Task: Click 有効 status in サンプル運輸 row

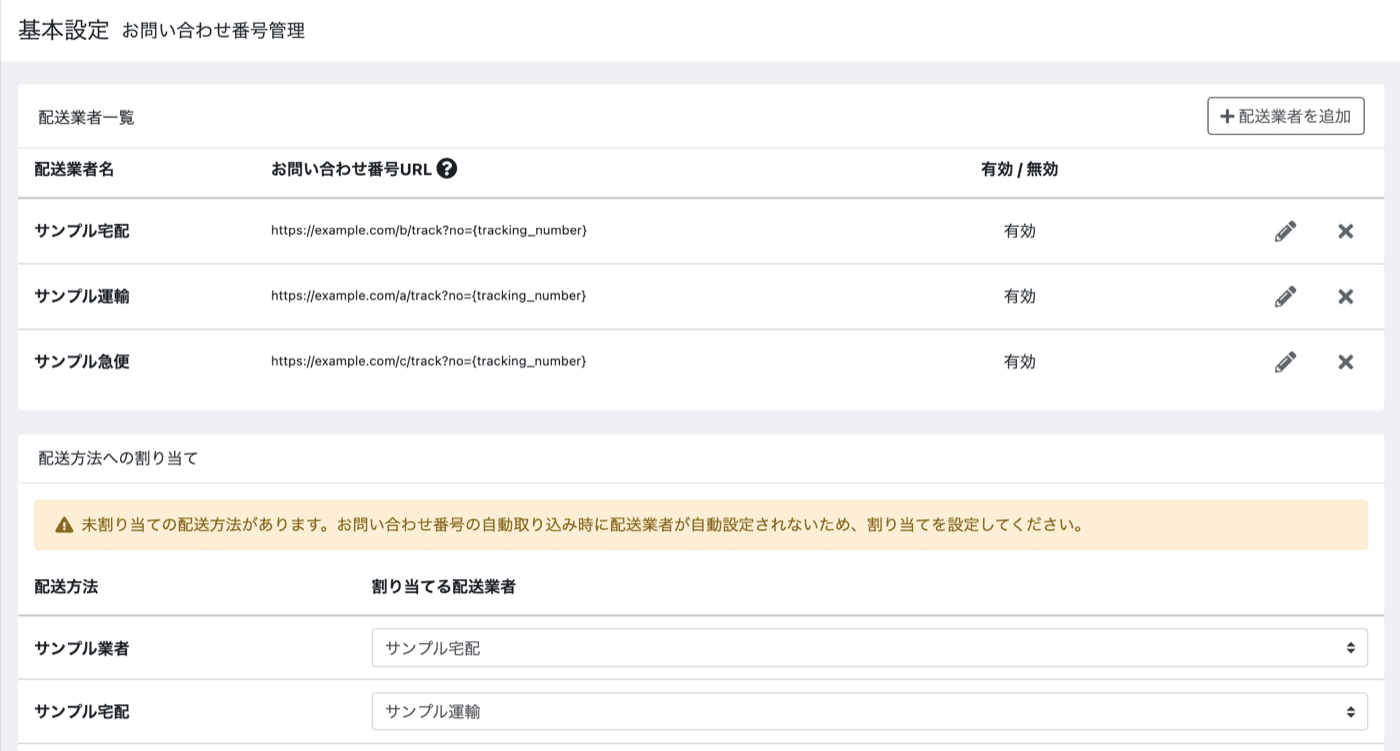Action: click(1020, 296)
